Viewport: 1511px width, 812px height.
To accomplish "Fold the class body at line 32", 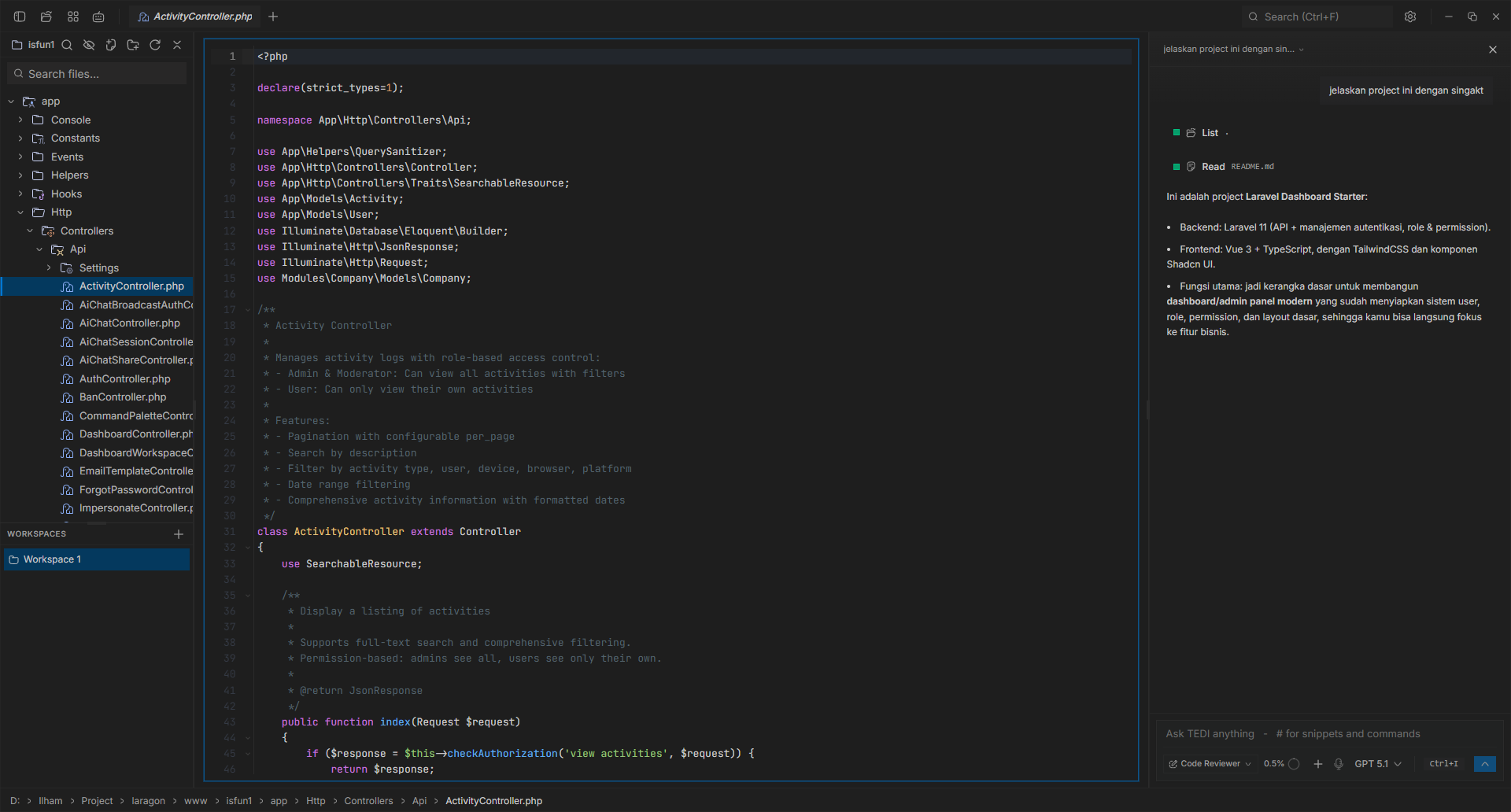I will (x=247, y=548).
